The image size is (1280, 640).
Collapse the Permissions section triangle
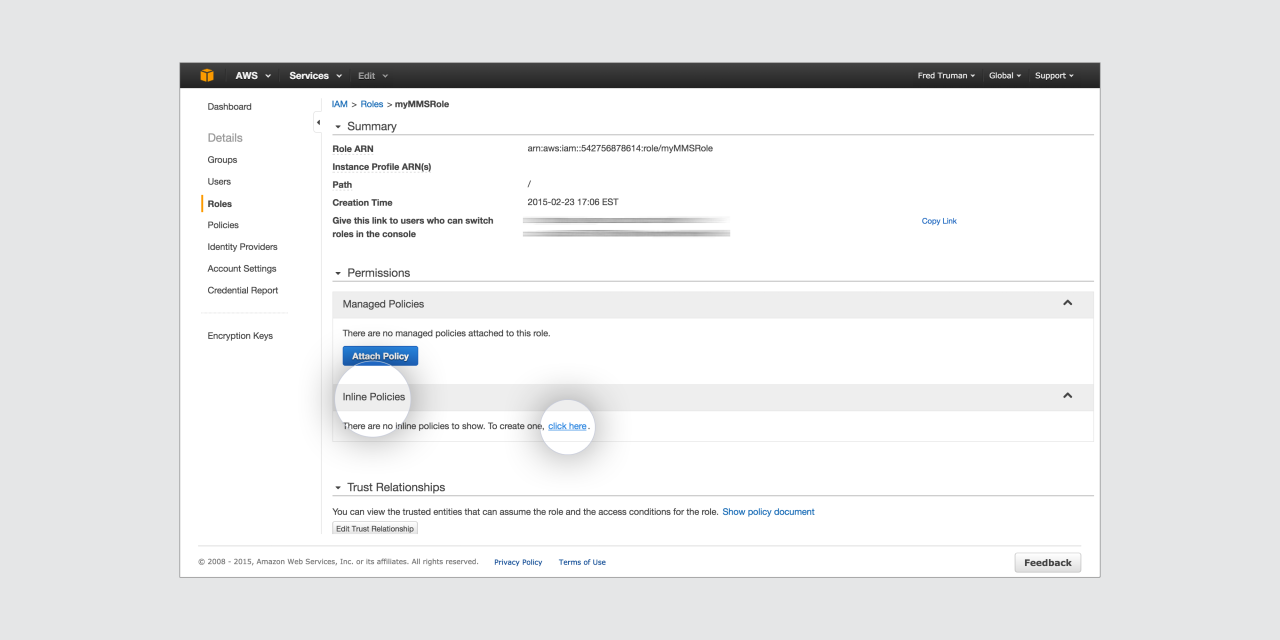(338, 273)
